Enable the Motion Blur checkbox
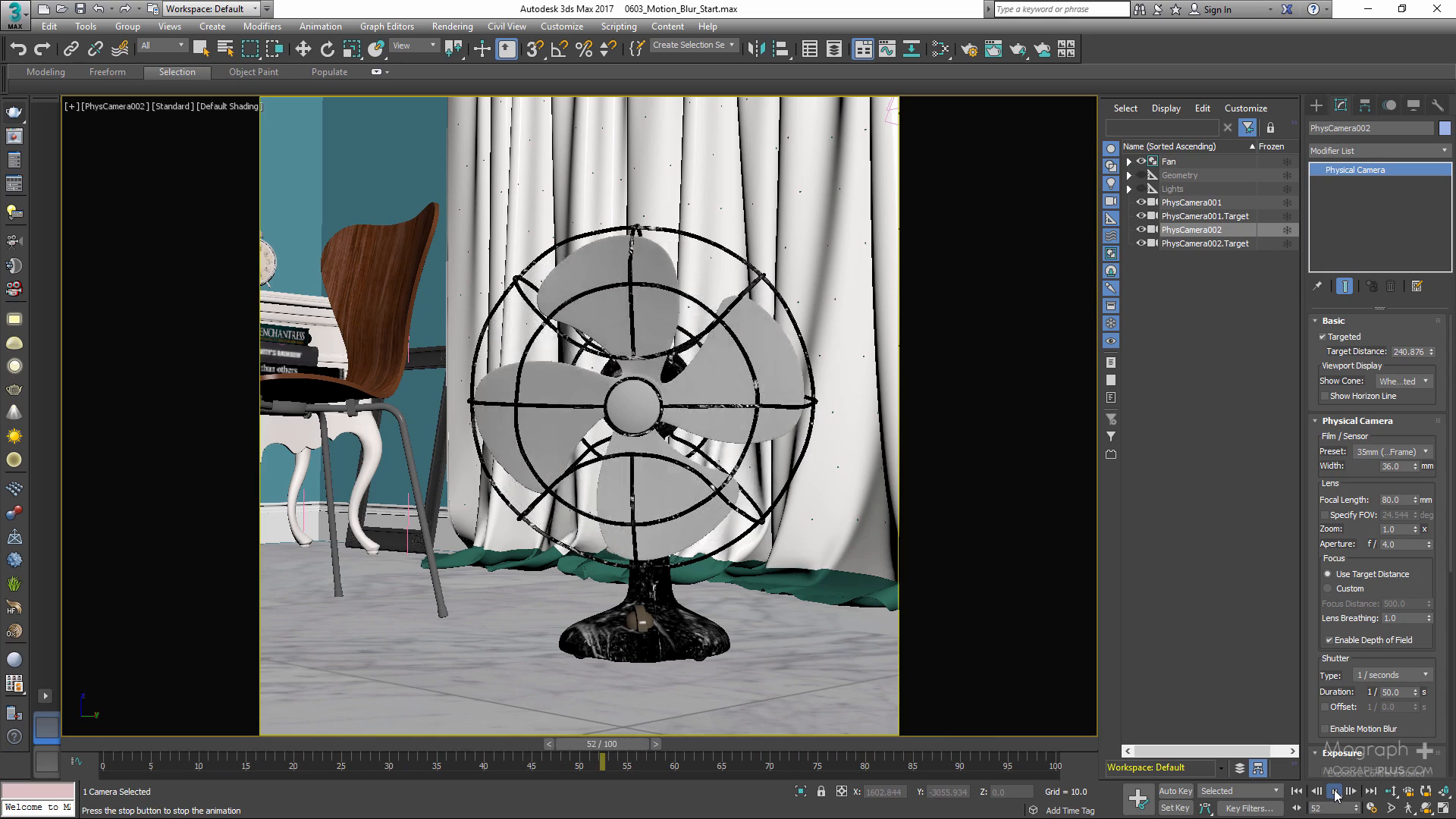The image size is (1456, 819). [x=1326, y=729]
